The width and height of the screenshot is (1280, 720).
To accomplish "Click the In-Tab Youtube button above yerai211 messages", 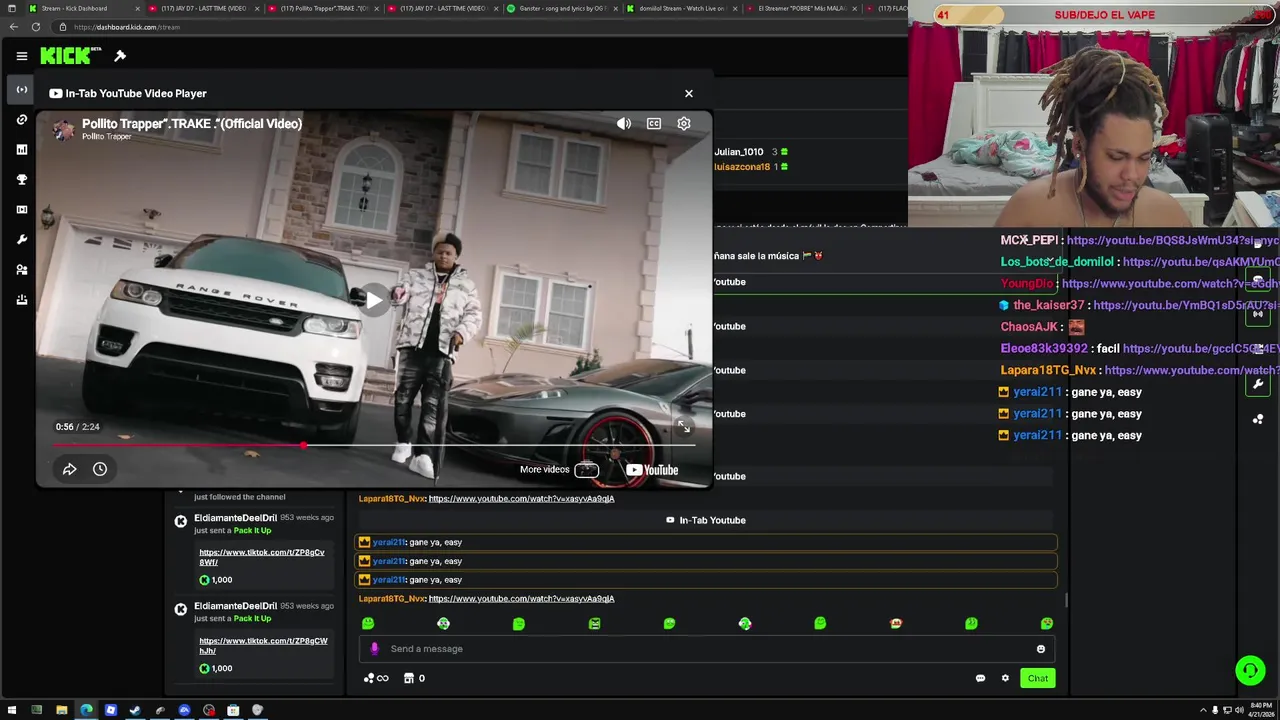I will tap(706, 520).
